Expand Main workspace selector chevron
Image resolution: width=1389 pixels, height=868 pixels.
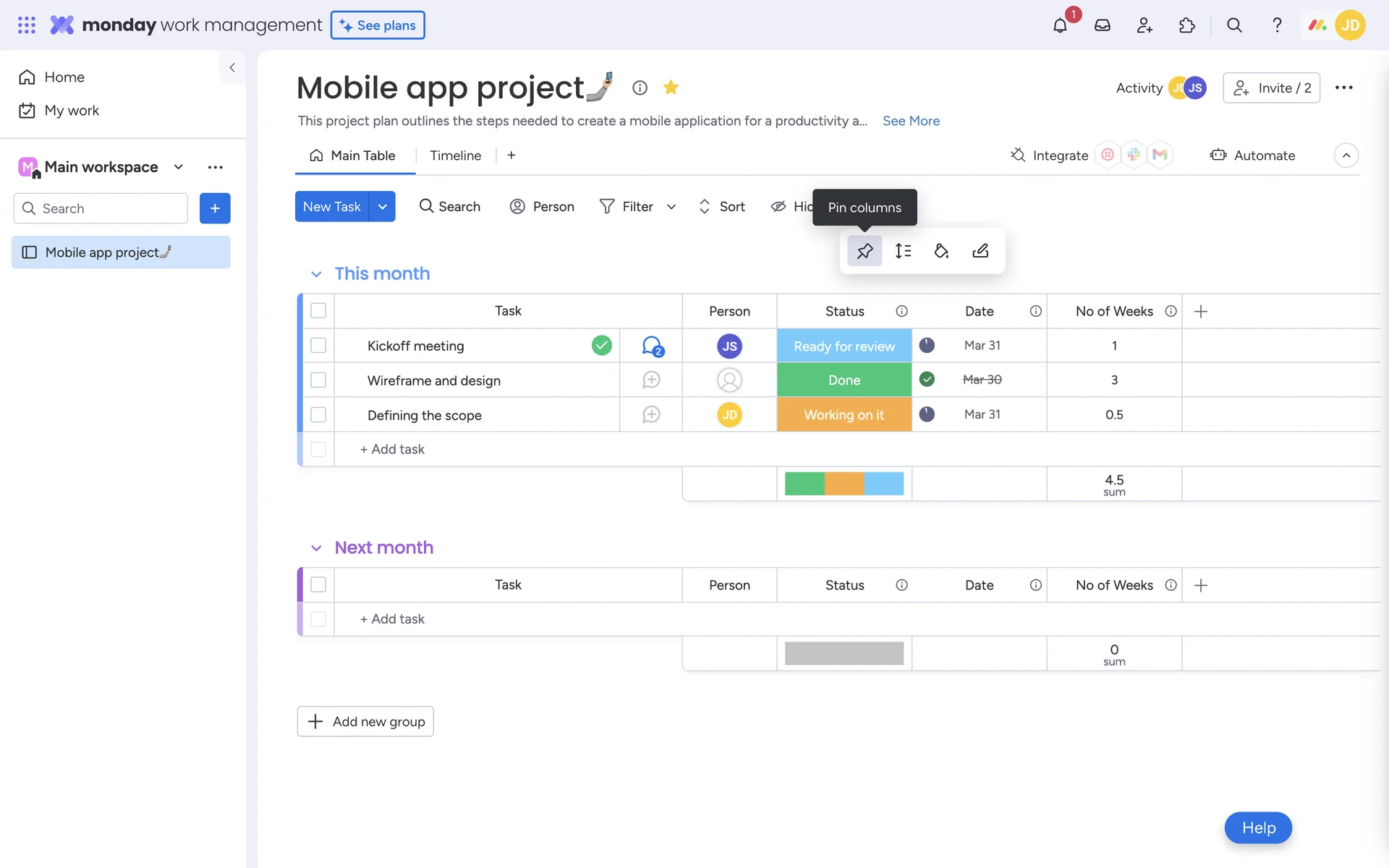(x=179, y=167)
